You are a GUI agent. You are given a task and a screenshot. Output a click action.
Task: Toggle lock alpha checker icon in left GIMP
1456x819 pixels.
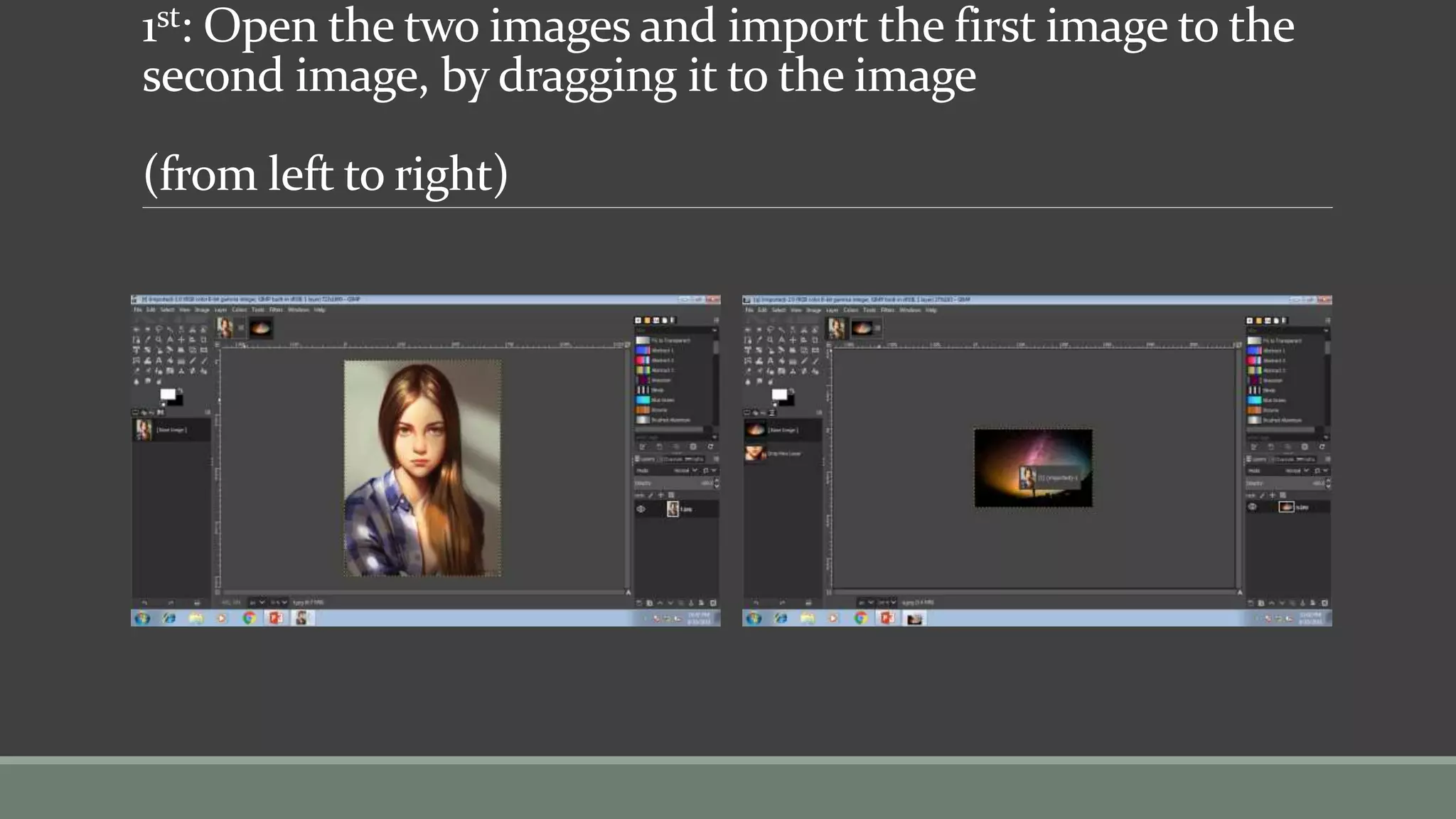click(x=671, y=496)
